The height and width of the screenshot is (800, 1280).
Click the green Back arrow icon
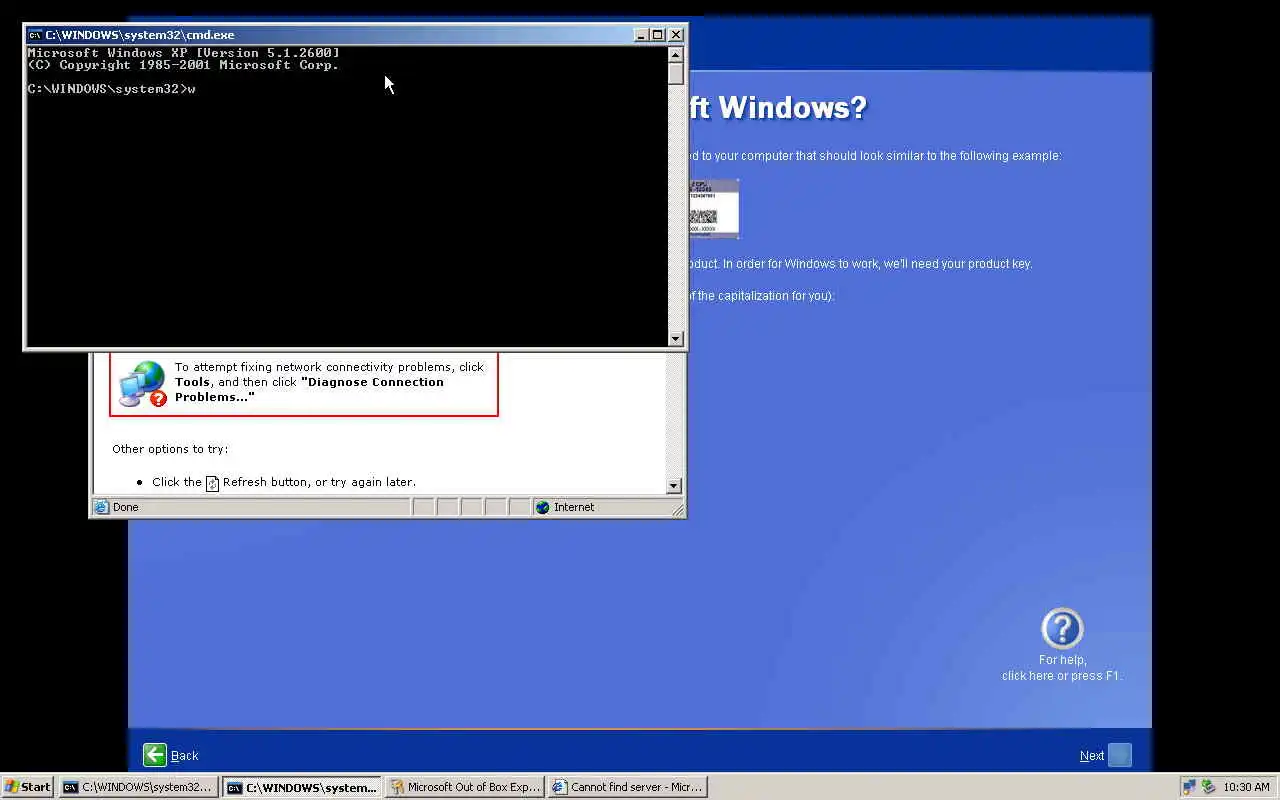tap(155, 755)
